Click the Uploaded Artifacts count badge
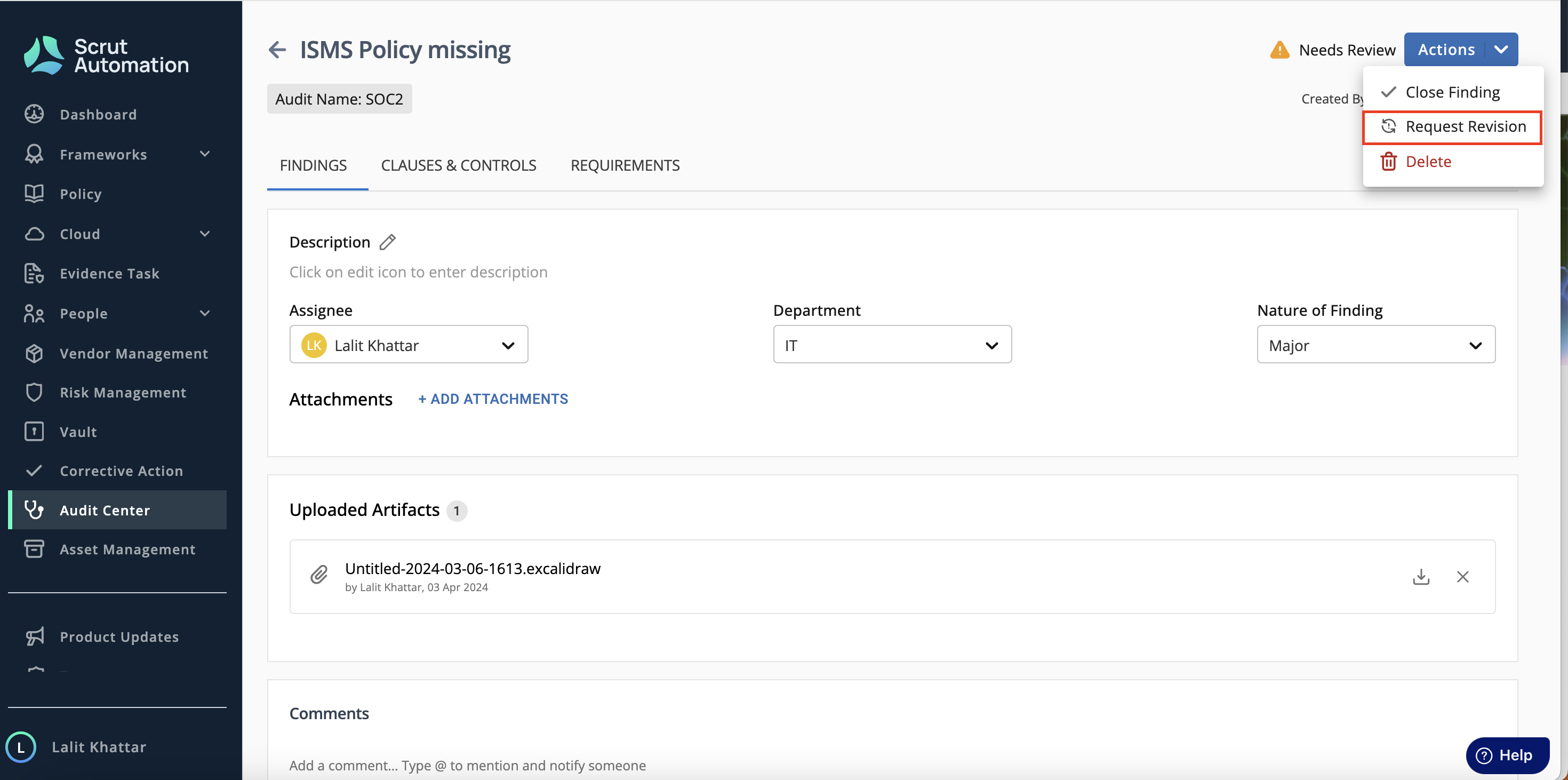1568x780 pixels. 457,510
